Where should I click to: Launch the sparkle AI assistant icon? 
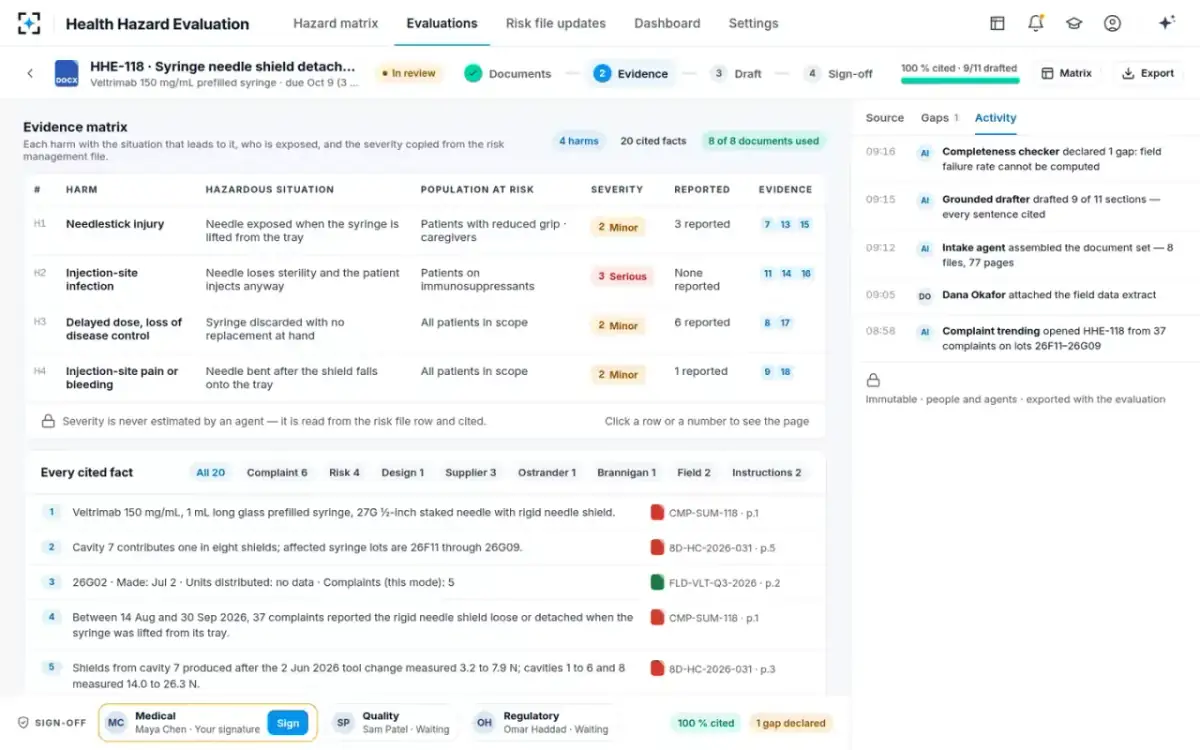[x=1166, y=23]
